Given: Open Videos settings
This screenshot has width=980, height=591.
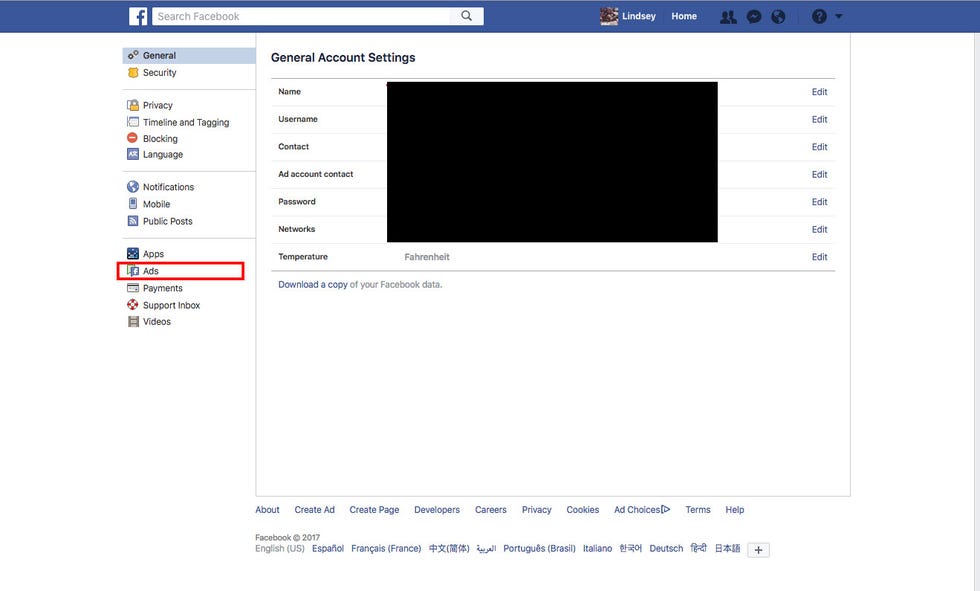Looking at the screenshot, I should 156,322.
